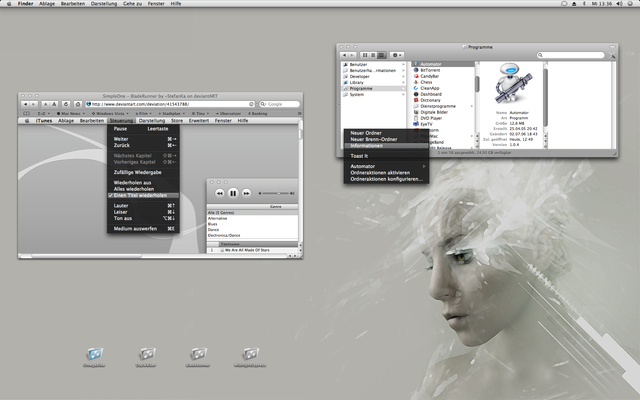
Task: Open the Store menu in the pictured iTunes bar
Action: (x=177, y=121)
